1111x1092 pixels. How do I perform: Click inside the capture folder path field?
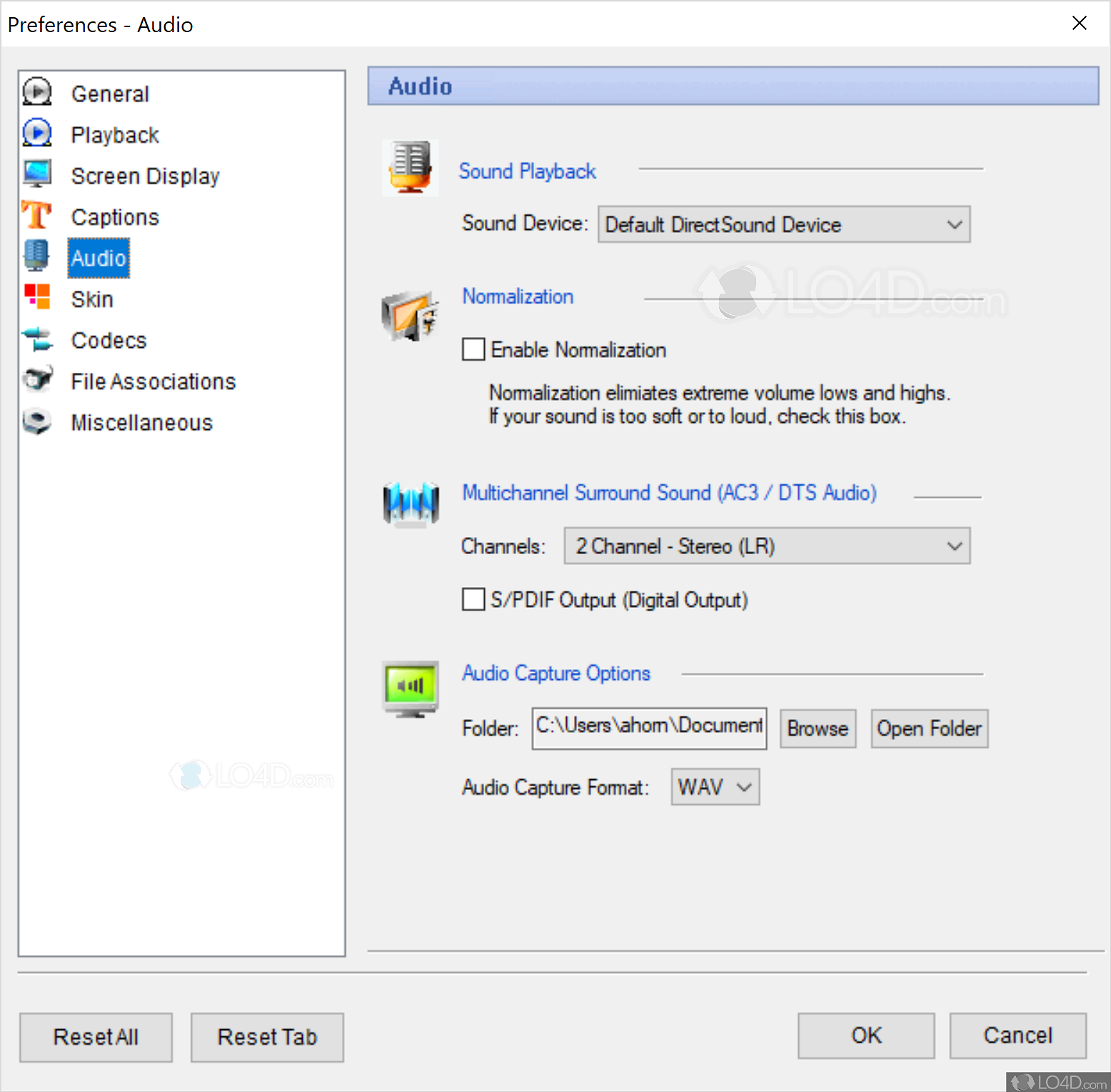(648, 728)
